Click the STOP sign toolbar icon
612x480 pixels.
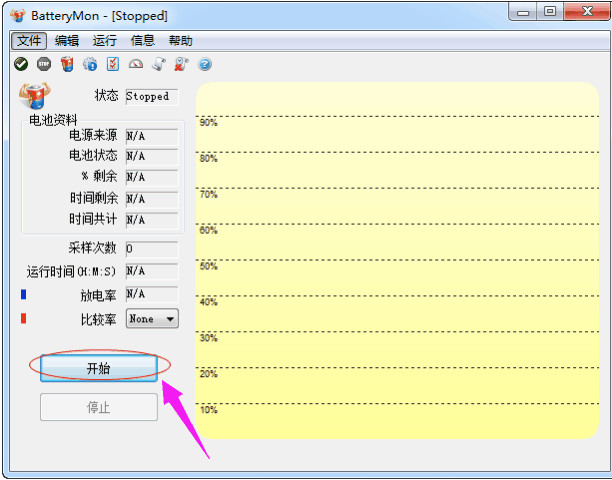tap(44, 64)
